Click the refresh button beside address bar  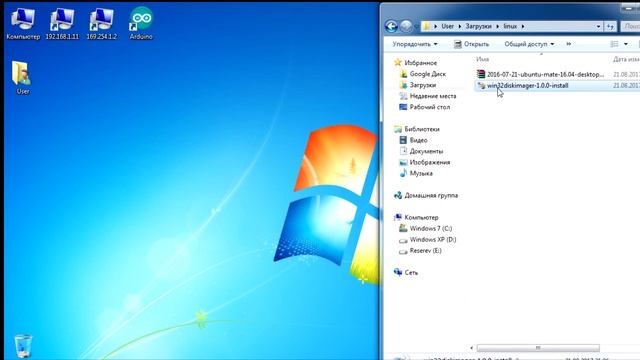610,26
